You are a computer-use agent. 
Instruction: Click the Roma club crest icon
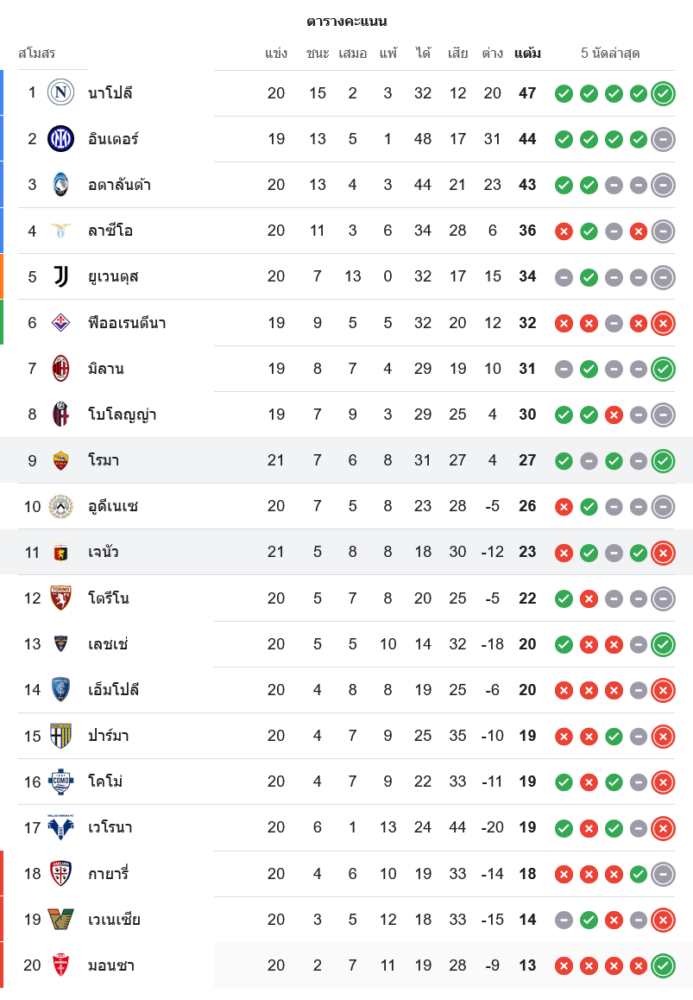(x=61, y=461)
